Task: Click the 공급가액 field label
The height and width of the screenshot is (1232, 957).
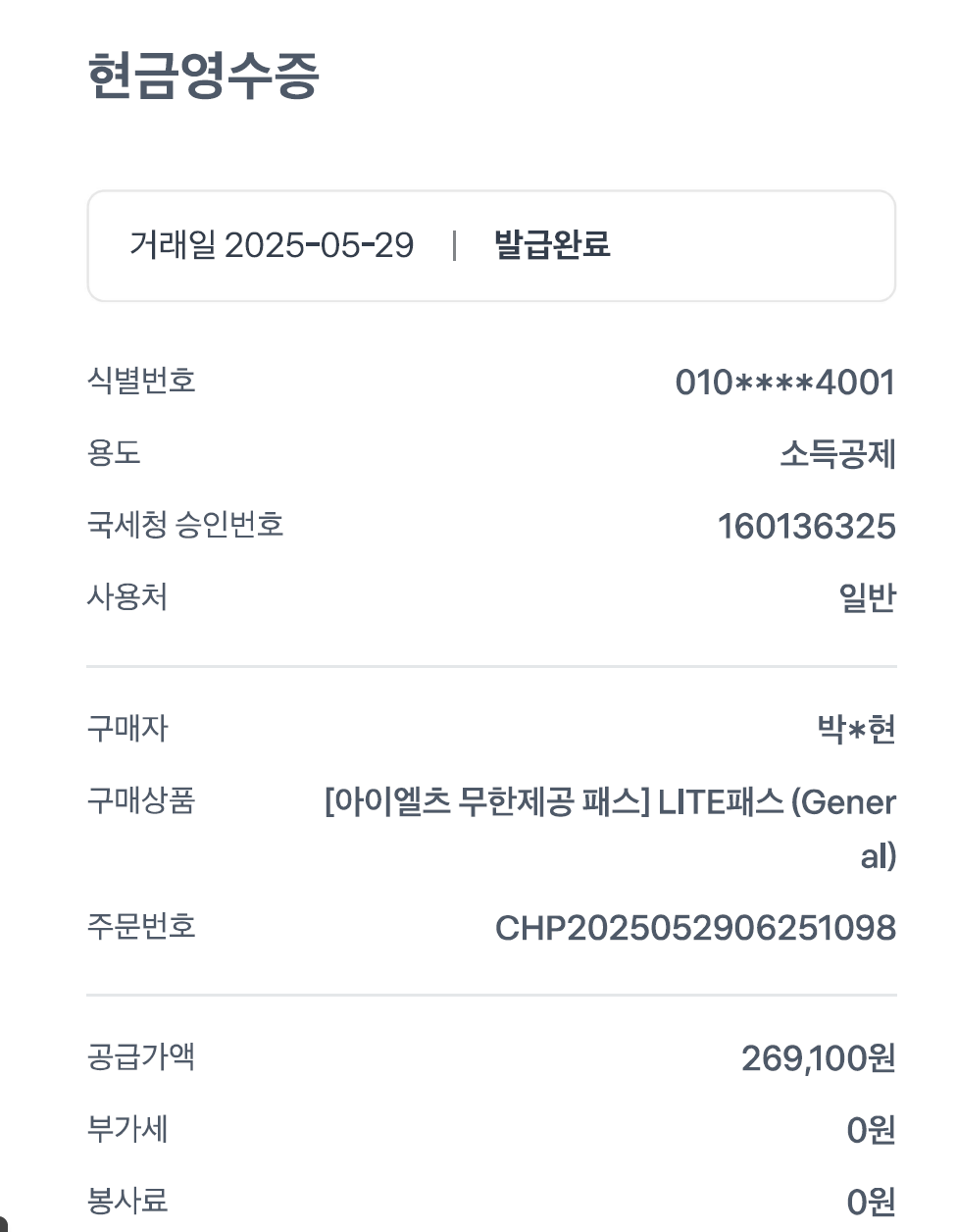Action: click(141, 1056)
